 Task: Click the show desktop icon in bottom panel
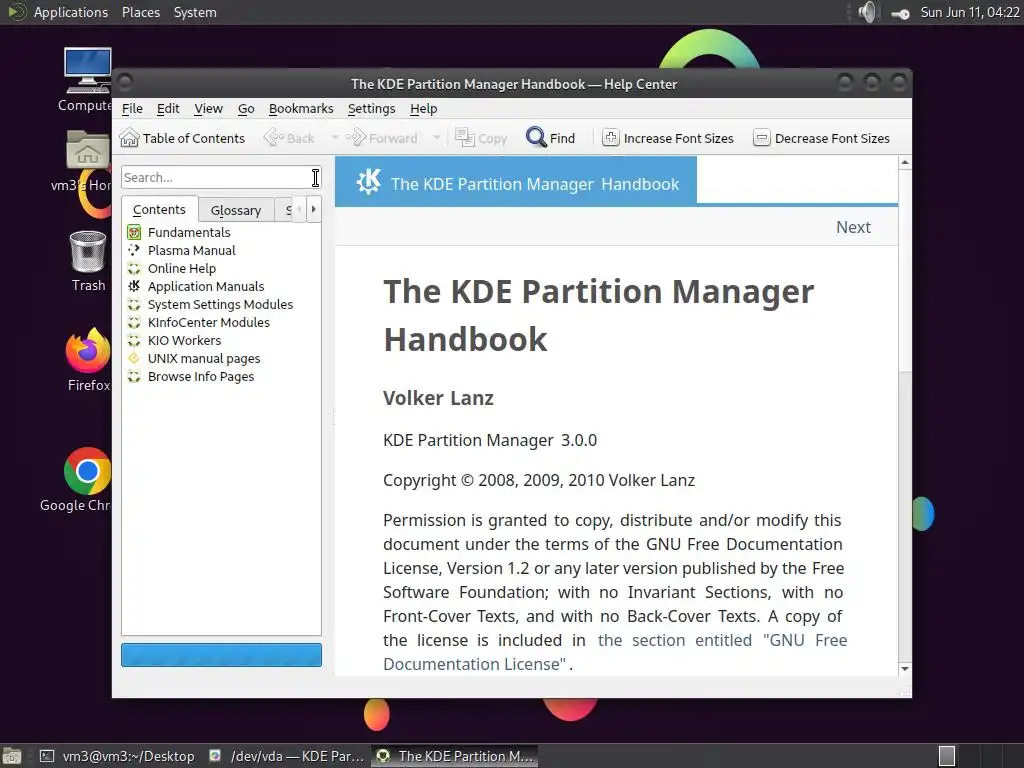tap(12, 756)
